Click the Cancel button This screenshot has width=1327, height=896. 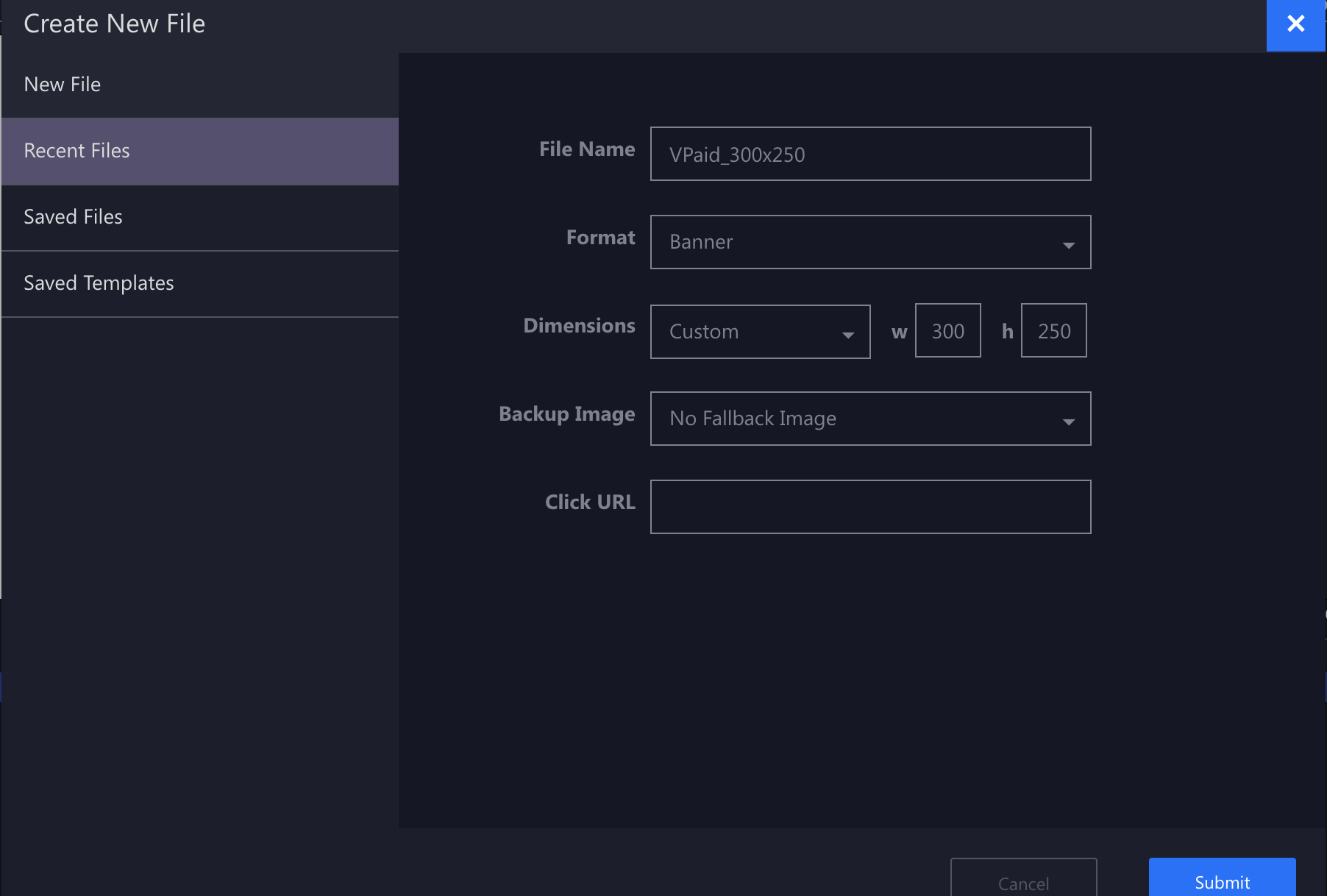point(1023,878)
